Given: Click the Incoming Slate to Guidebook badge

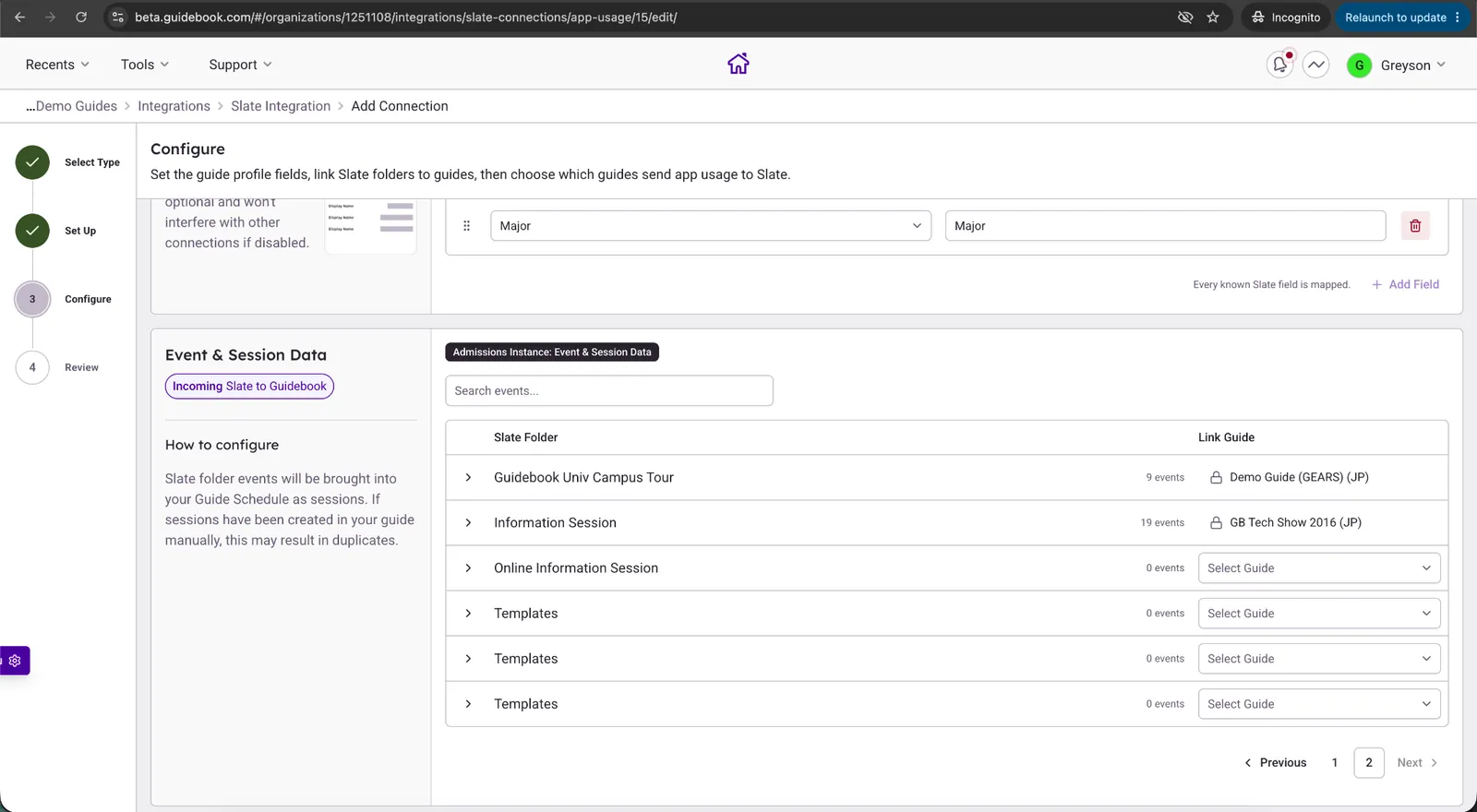Looking at the screenshot, I should pyautogui.click(x=249, y=386).
